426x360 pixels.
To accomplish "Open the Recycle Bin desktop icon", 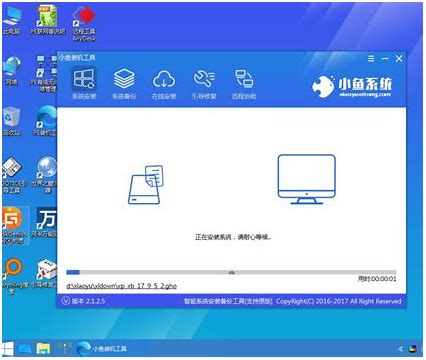I will point(12,122).
